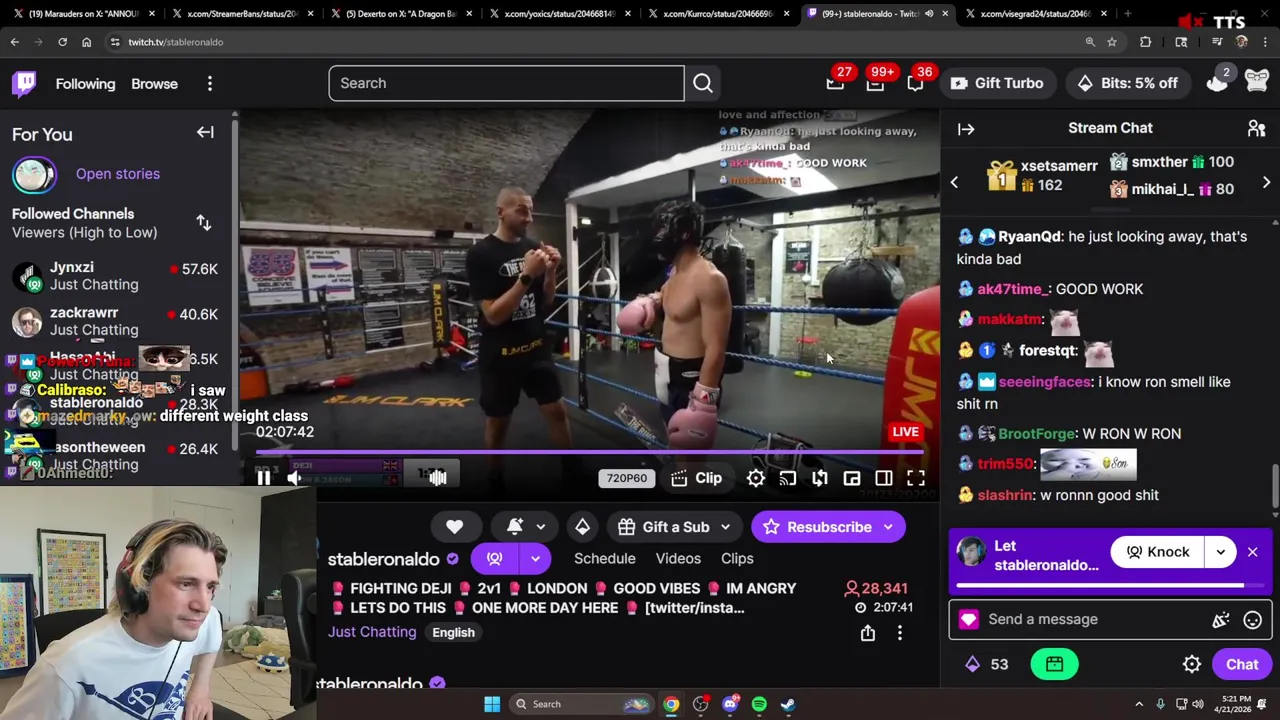
Task: Open the three-dot More menu beside Browse
Action: (210, 84)
